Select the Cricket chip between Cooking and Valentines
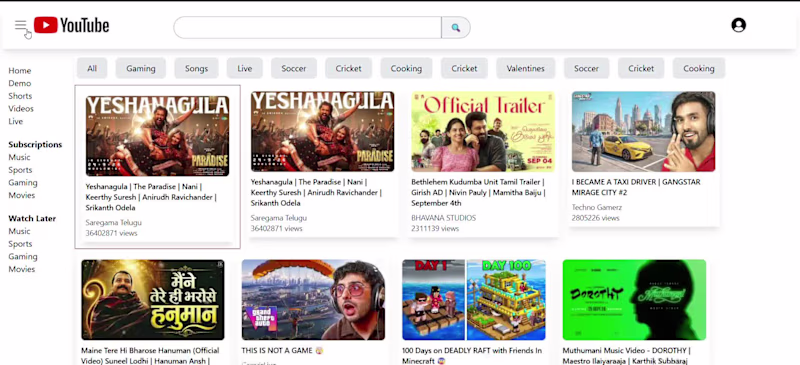Viewport: 800px width, 365px height. point(464,68)
